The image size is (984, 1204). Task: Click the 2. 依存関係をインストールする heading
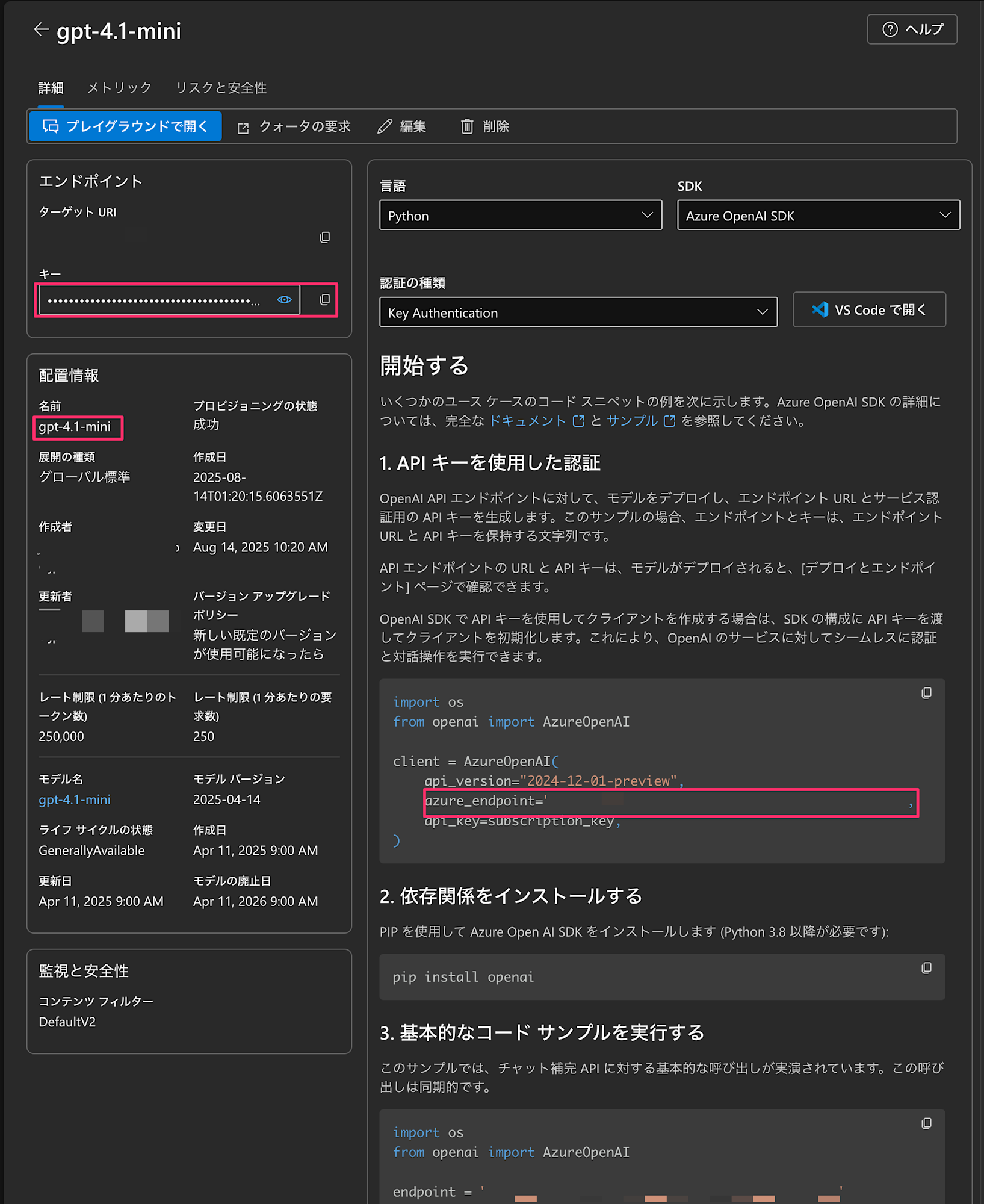[511, 896]
